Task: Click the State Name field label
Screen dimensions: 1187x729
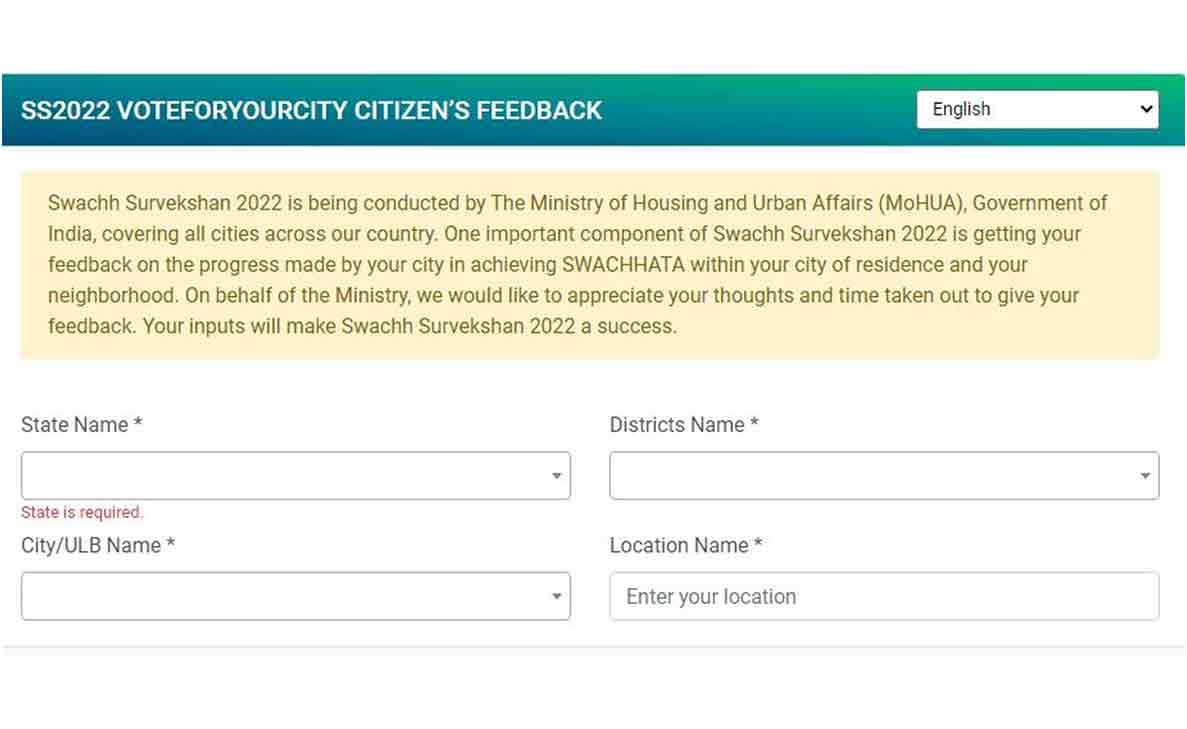Action: click(75, 425)
